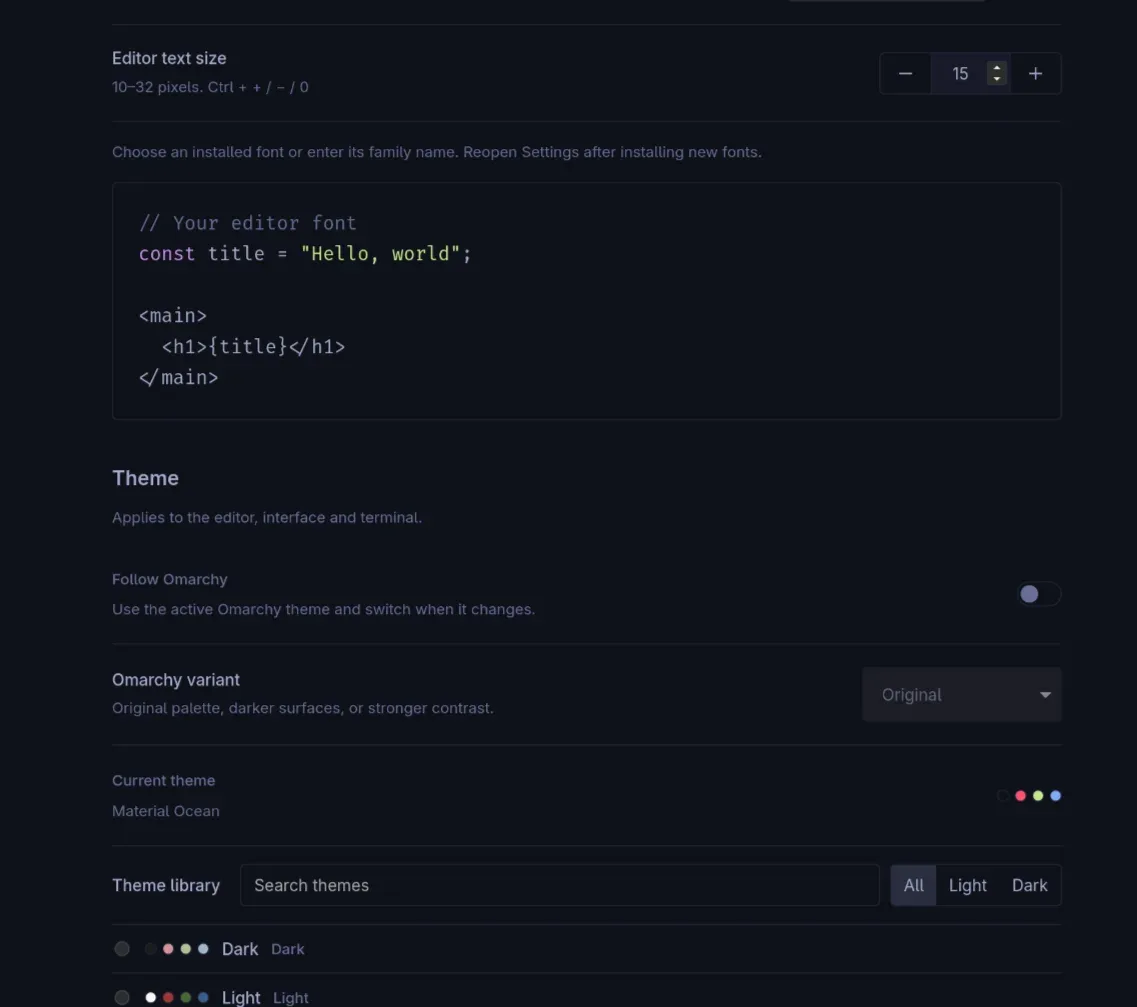
Task: Click the Light theme name in the library
Action: click(x=241, y=998)
